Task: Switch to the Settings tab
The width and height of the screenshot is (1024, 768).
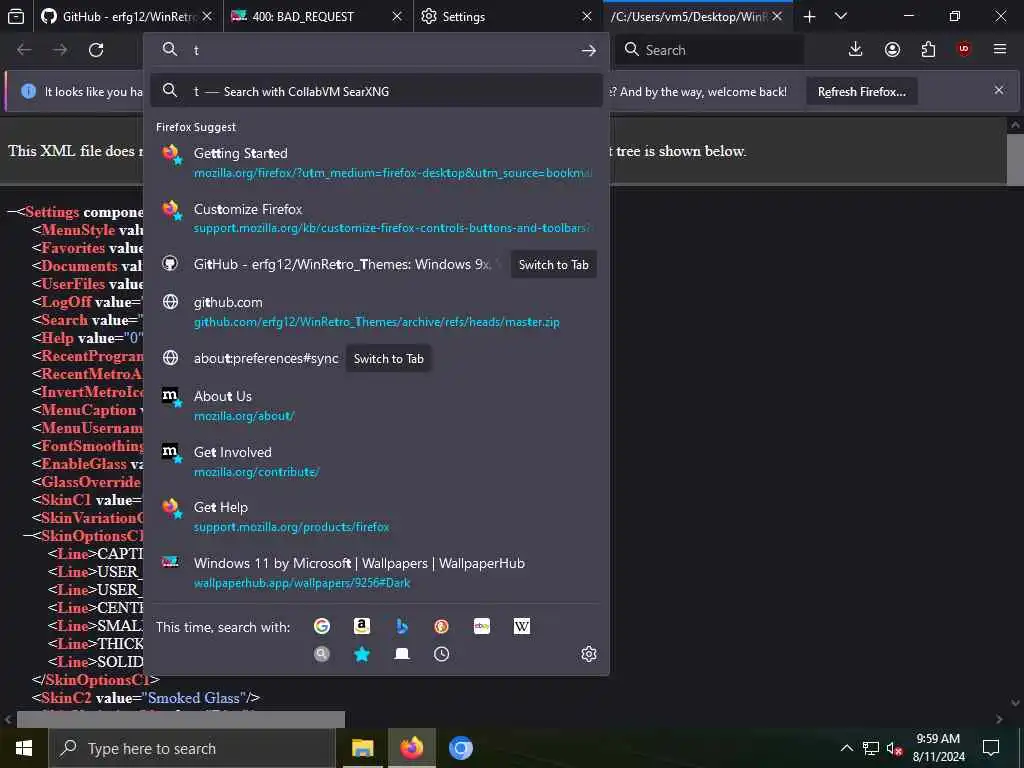Action: pyautogui.click(x=506, y=16)
